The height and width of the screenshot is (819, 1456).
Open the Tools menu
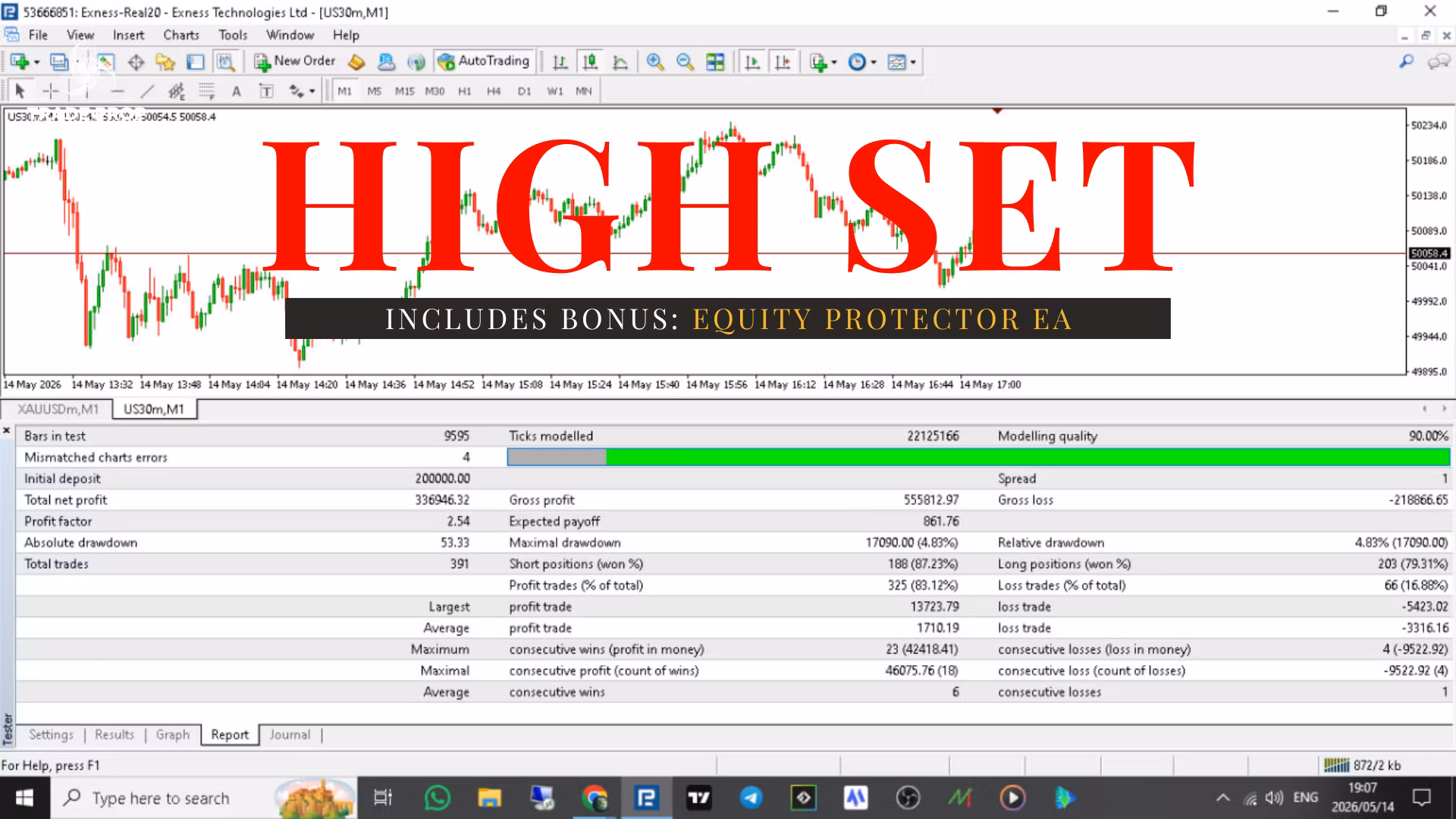(233, 35)
